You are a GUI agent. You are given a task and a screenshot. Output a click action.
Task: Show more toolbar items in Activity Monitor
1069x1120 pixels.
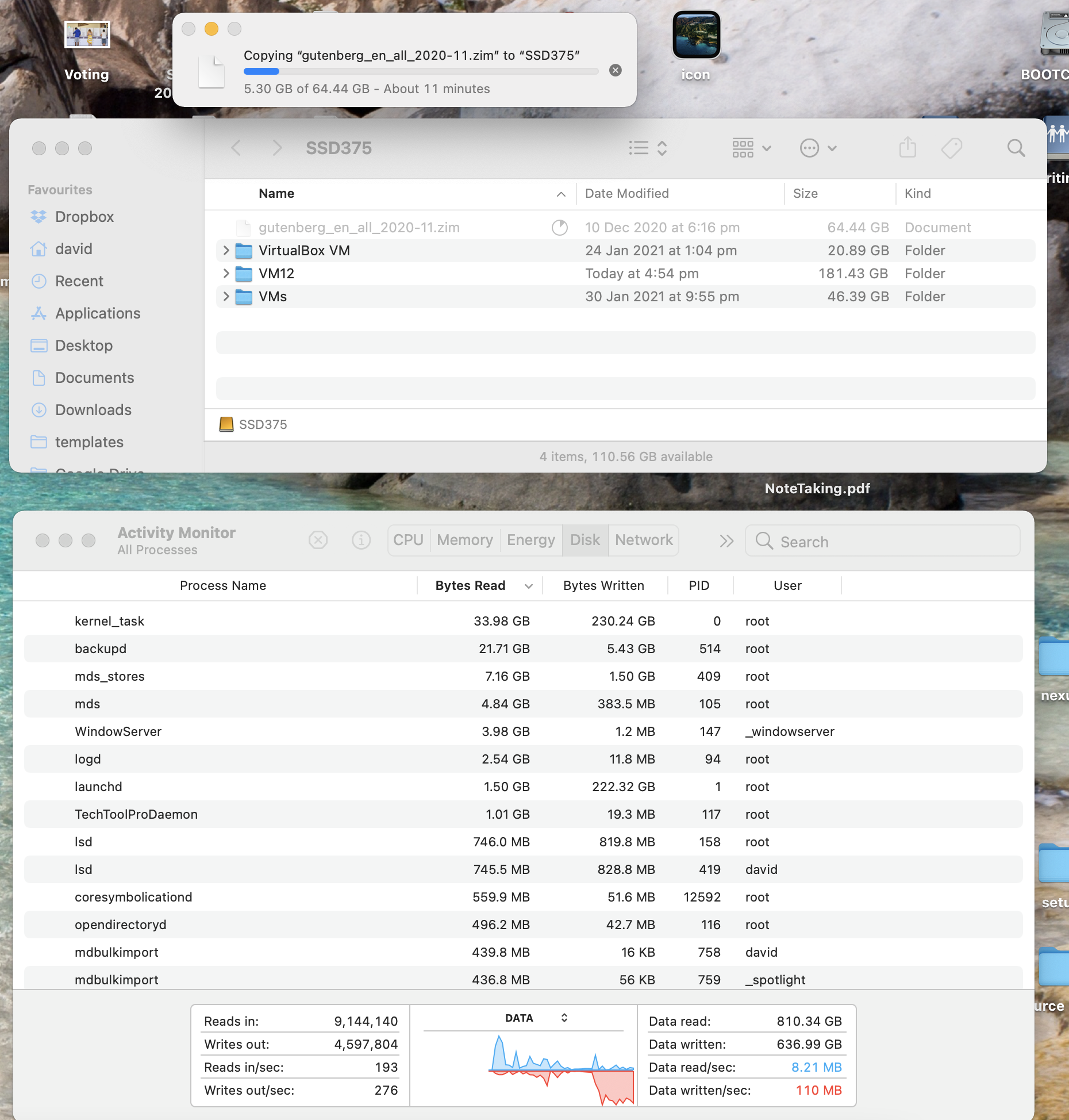click(x=726, y=541)
